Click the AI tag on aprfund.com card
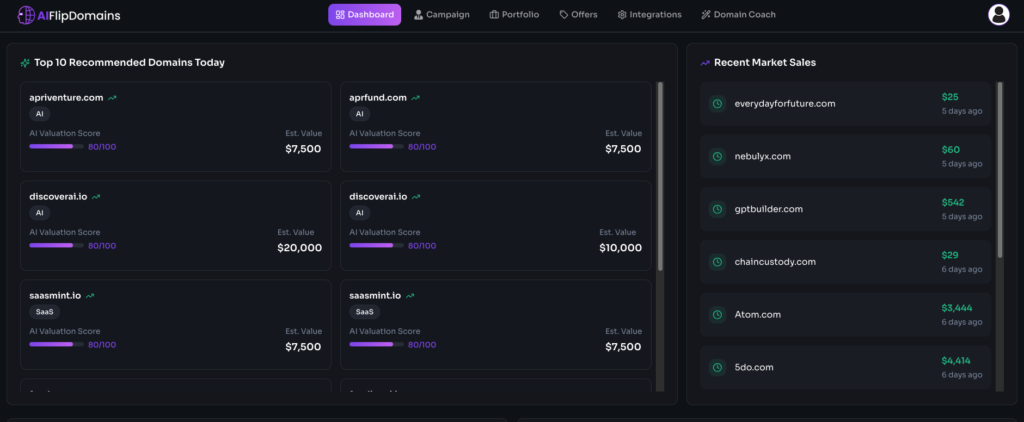The width and height of the screenshot is (1024, 422). [x=359, y=114]
